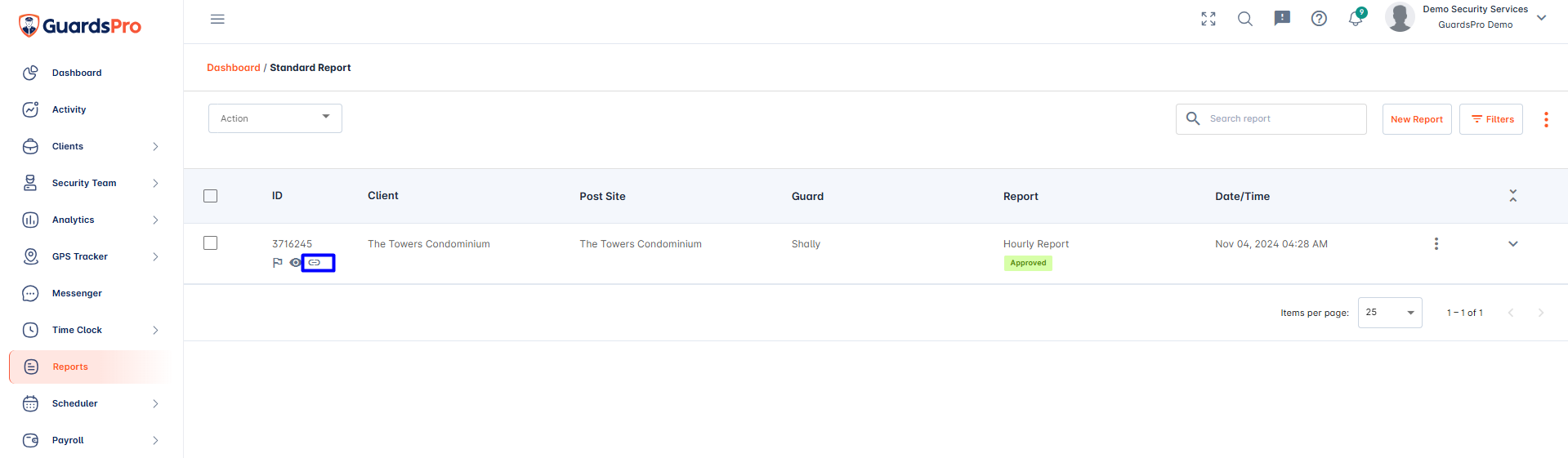Toggle the eye icon for report 3716245
This screenshot has height=458, width=1568.
coord(295,263)
